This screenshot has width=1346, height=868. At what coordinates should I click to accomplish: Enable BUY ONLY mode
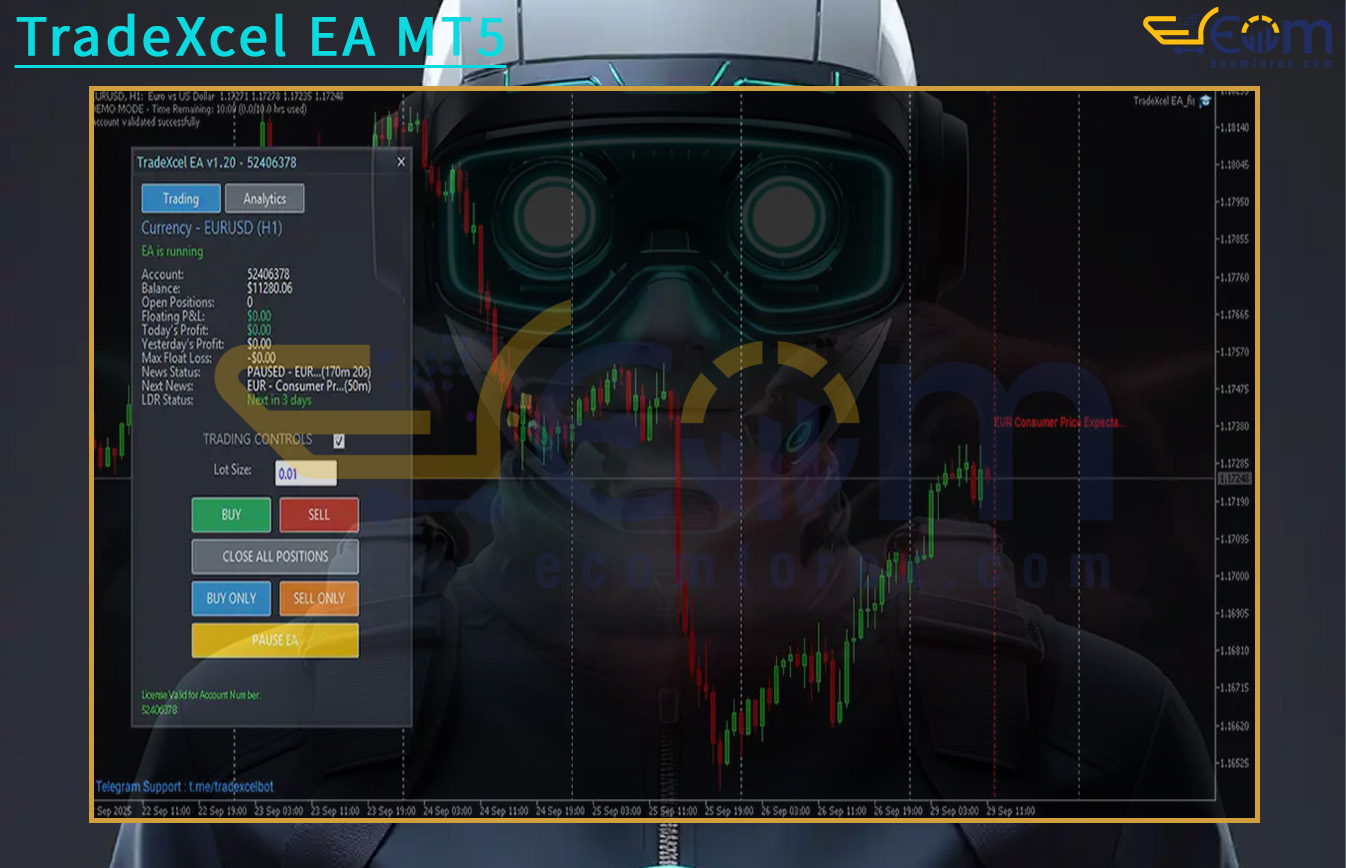pos(231,598)
